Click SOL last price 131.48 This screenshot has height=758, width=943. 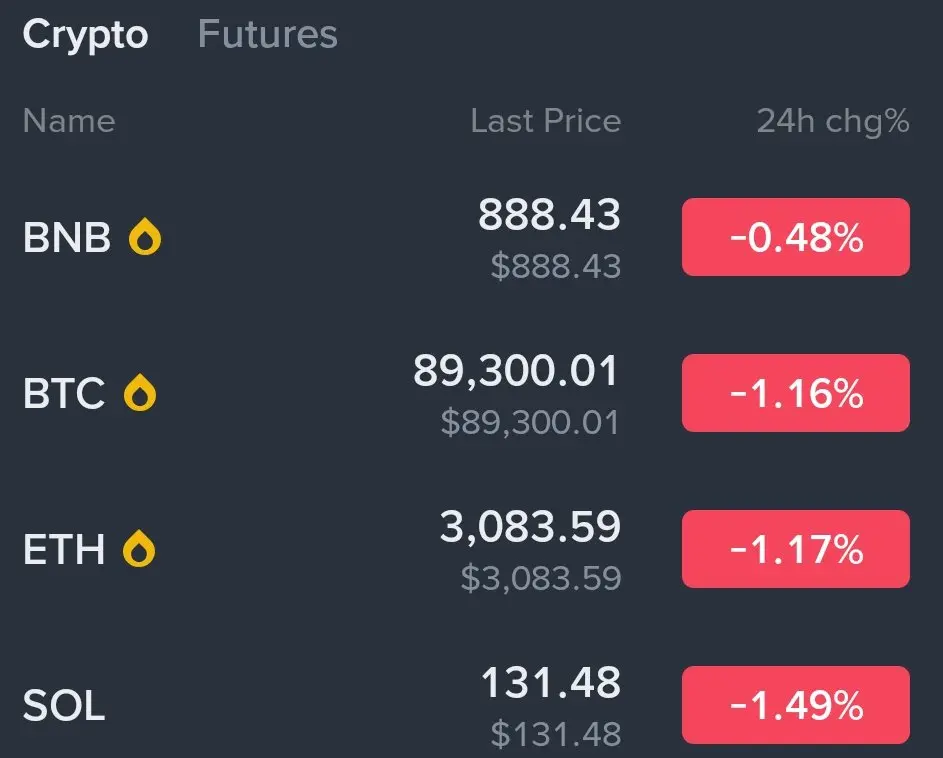click(x=550, y=684)
